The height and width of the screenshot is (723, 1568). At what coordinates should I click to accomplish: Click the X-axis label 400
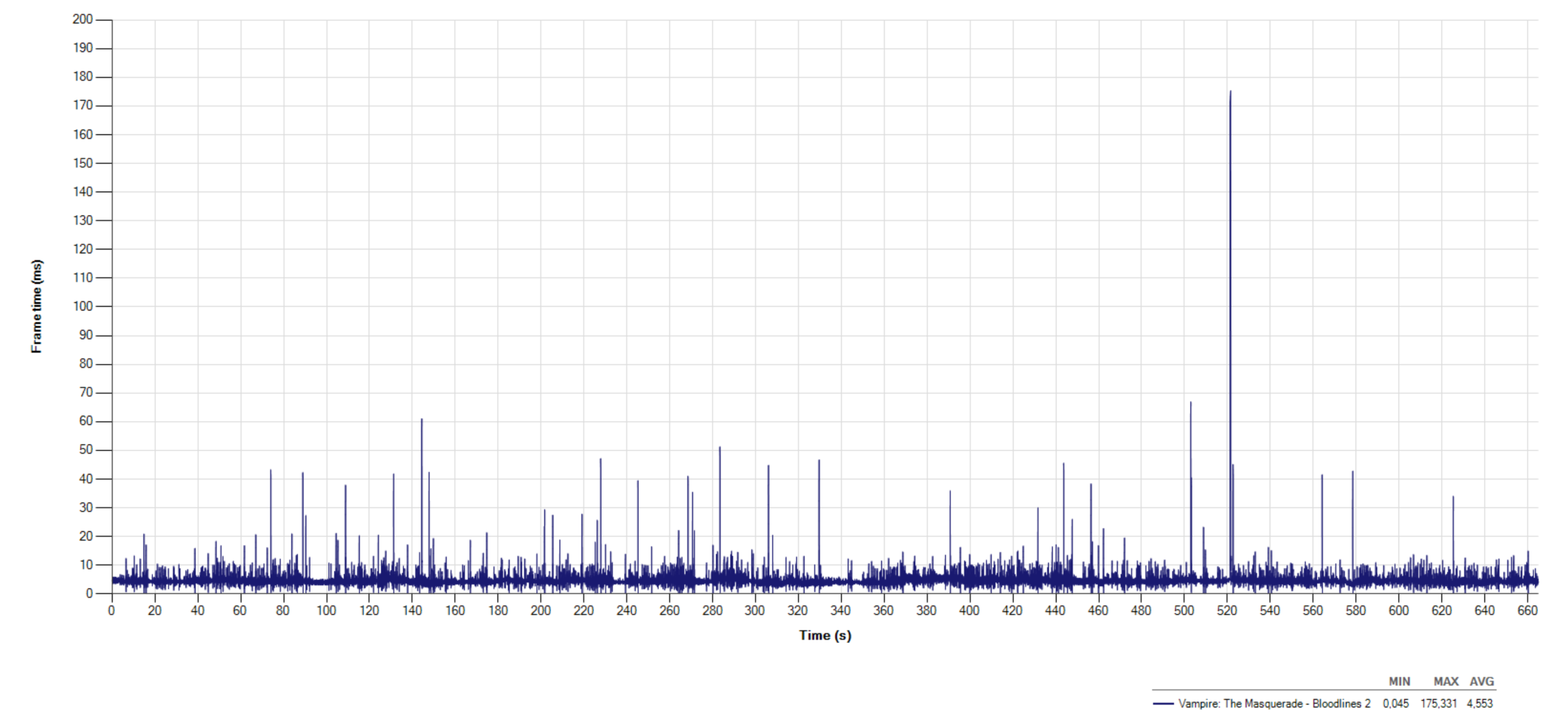tap(969, 610)
